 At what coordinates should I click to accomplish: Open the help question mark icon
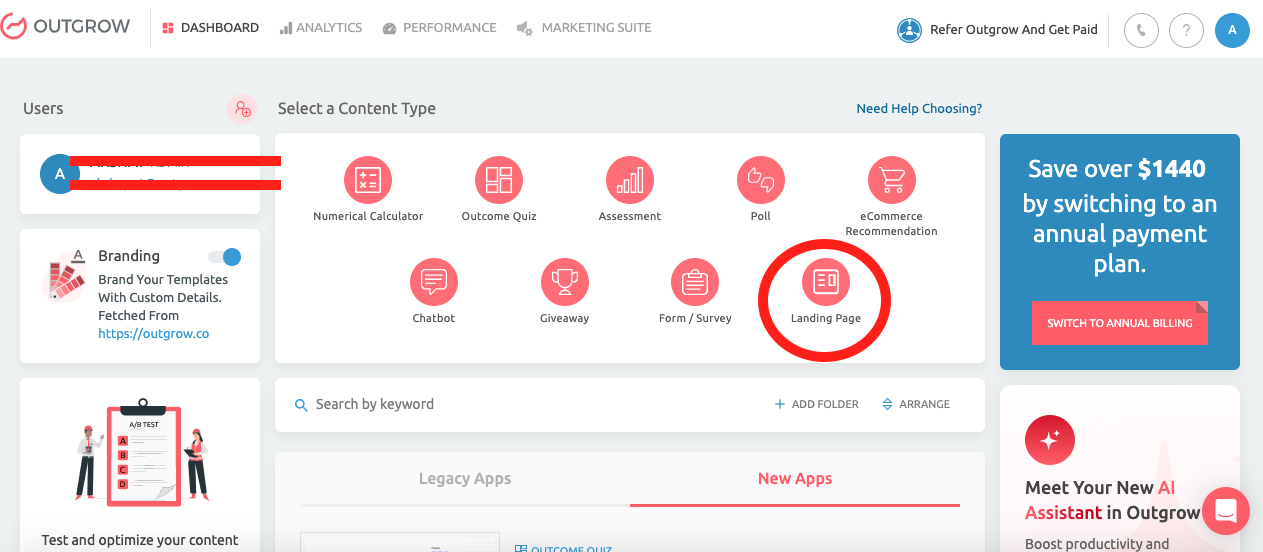1186,30
